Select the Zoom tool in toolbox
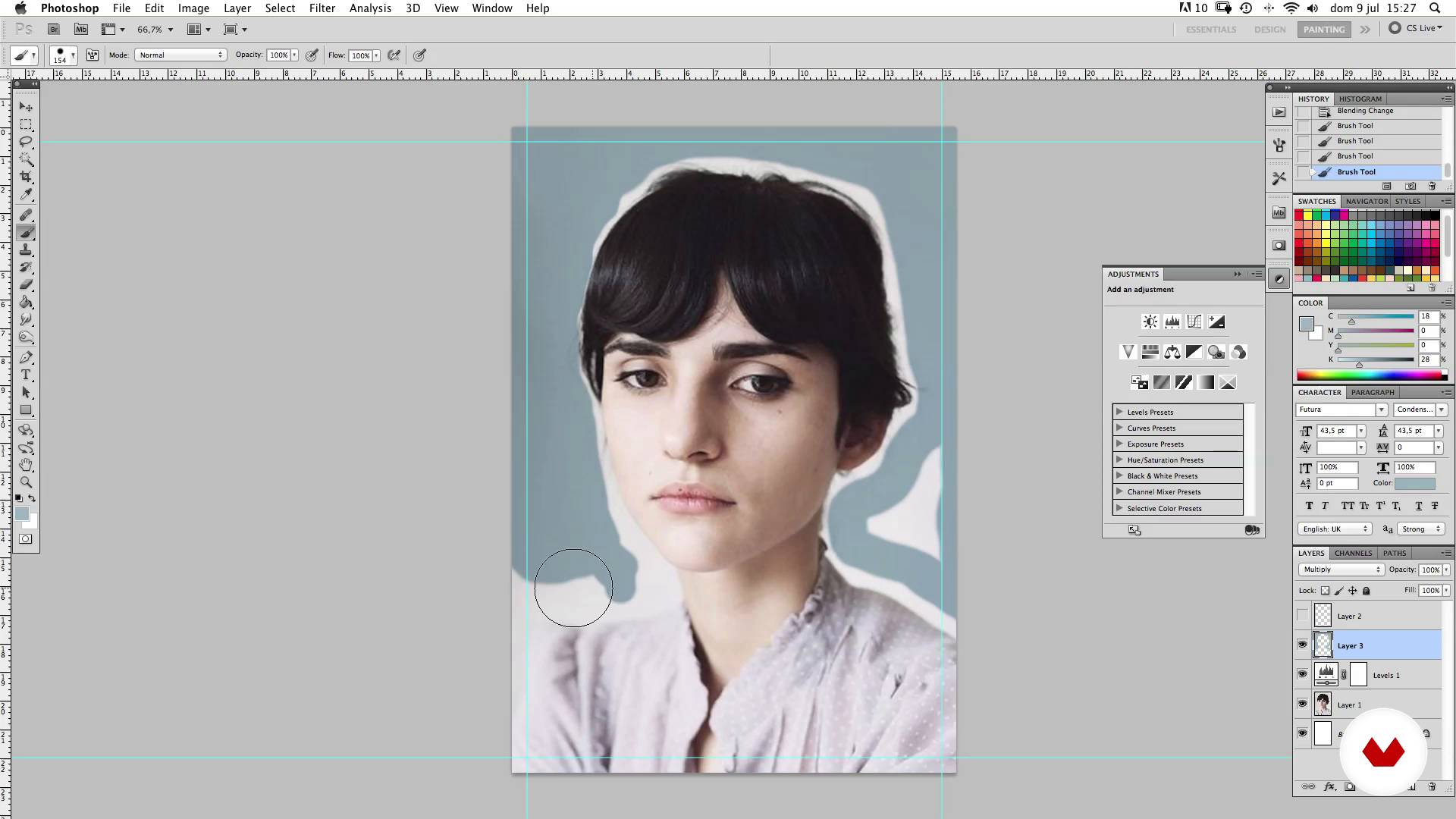The image size is (1456, 819). (x=26, y=482)
